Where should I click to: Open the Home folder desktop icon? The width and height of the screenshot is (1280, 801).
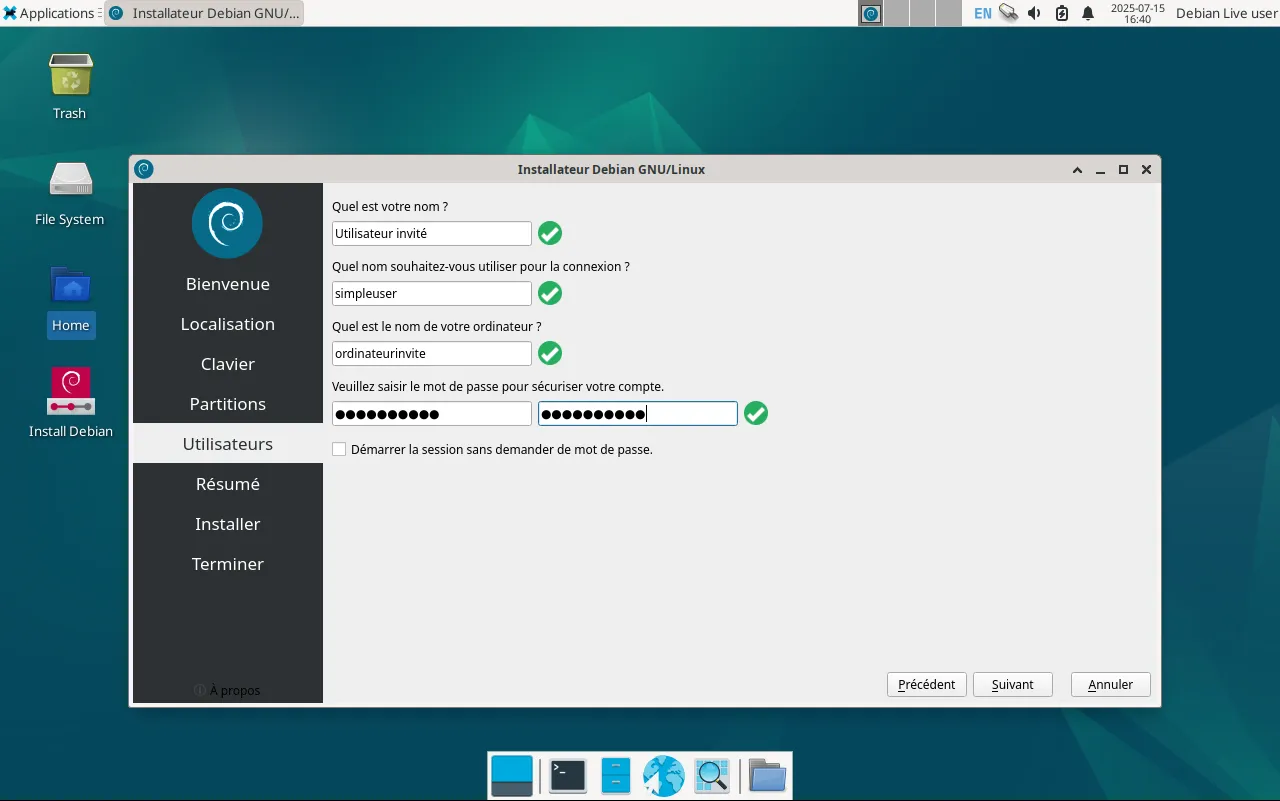tap(70, 289)
